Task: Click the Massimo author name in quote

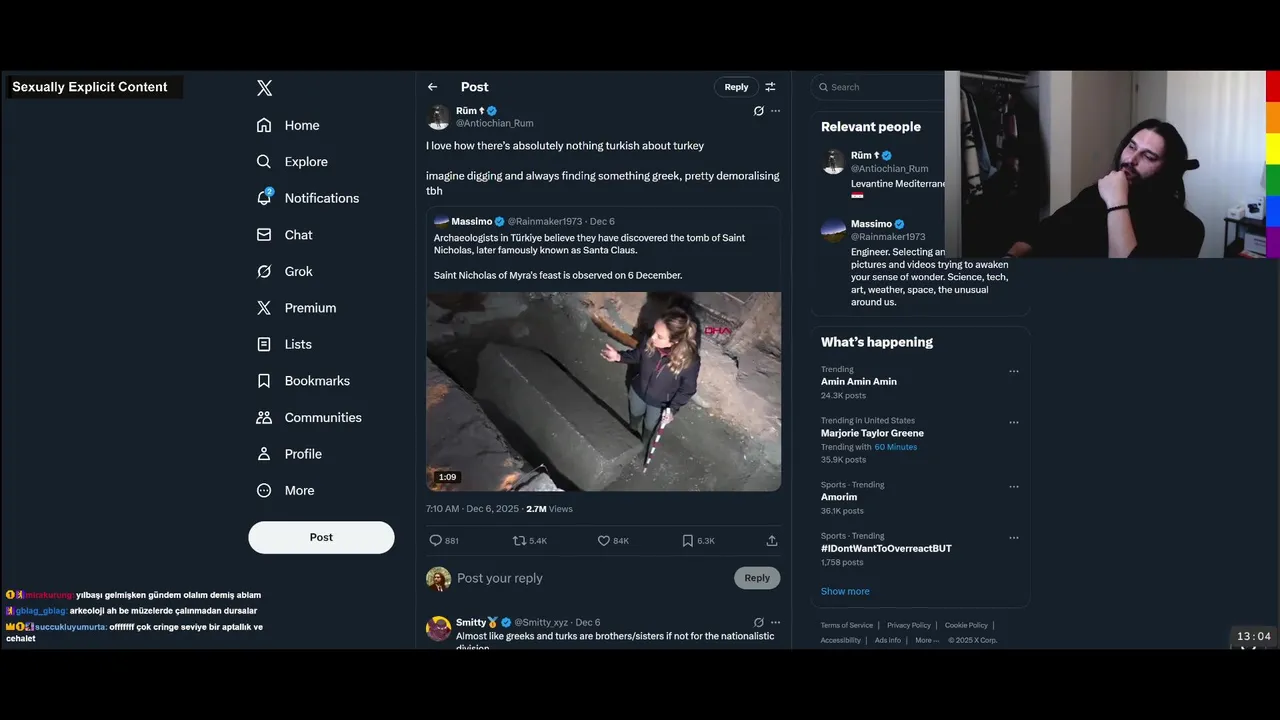Action: (472, 221)
